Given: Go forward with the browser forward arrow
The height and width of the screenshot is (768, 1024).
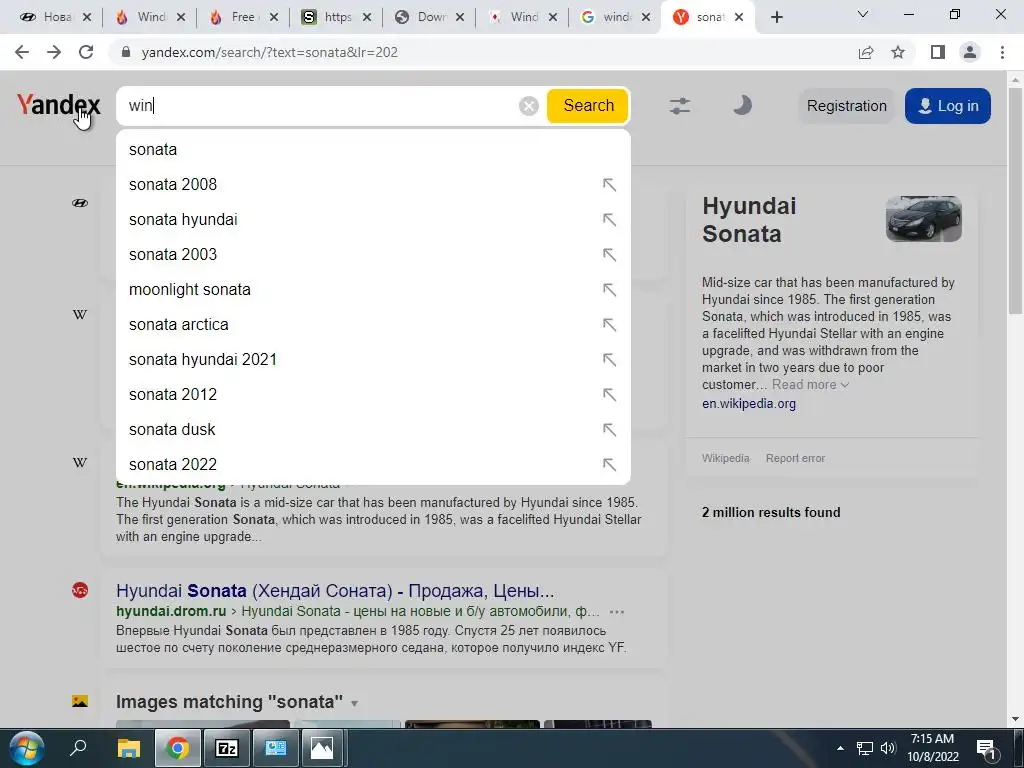Looking at the screenshot, I should click(54, 52).
